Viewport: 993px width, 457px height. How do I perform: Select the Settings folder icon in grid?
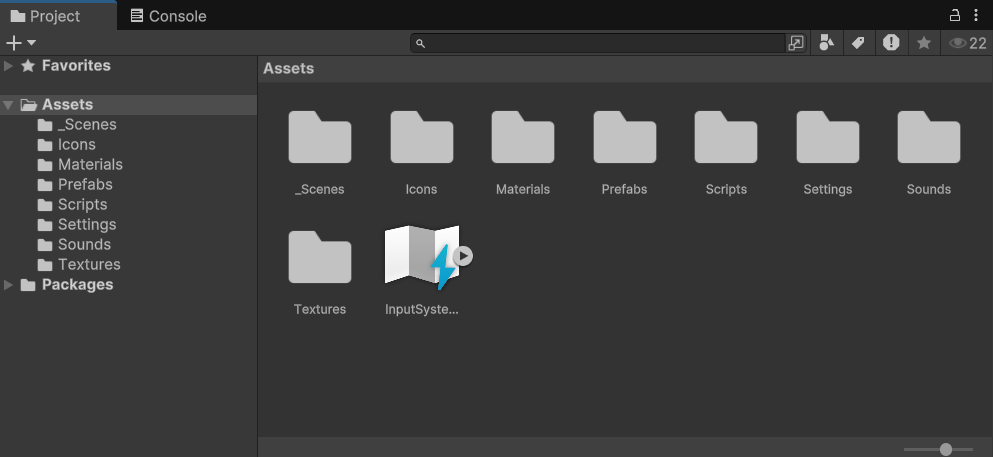tap(828, 137)
